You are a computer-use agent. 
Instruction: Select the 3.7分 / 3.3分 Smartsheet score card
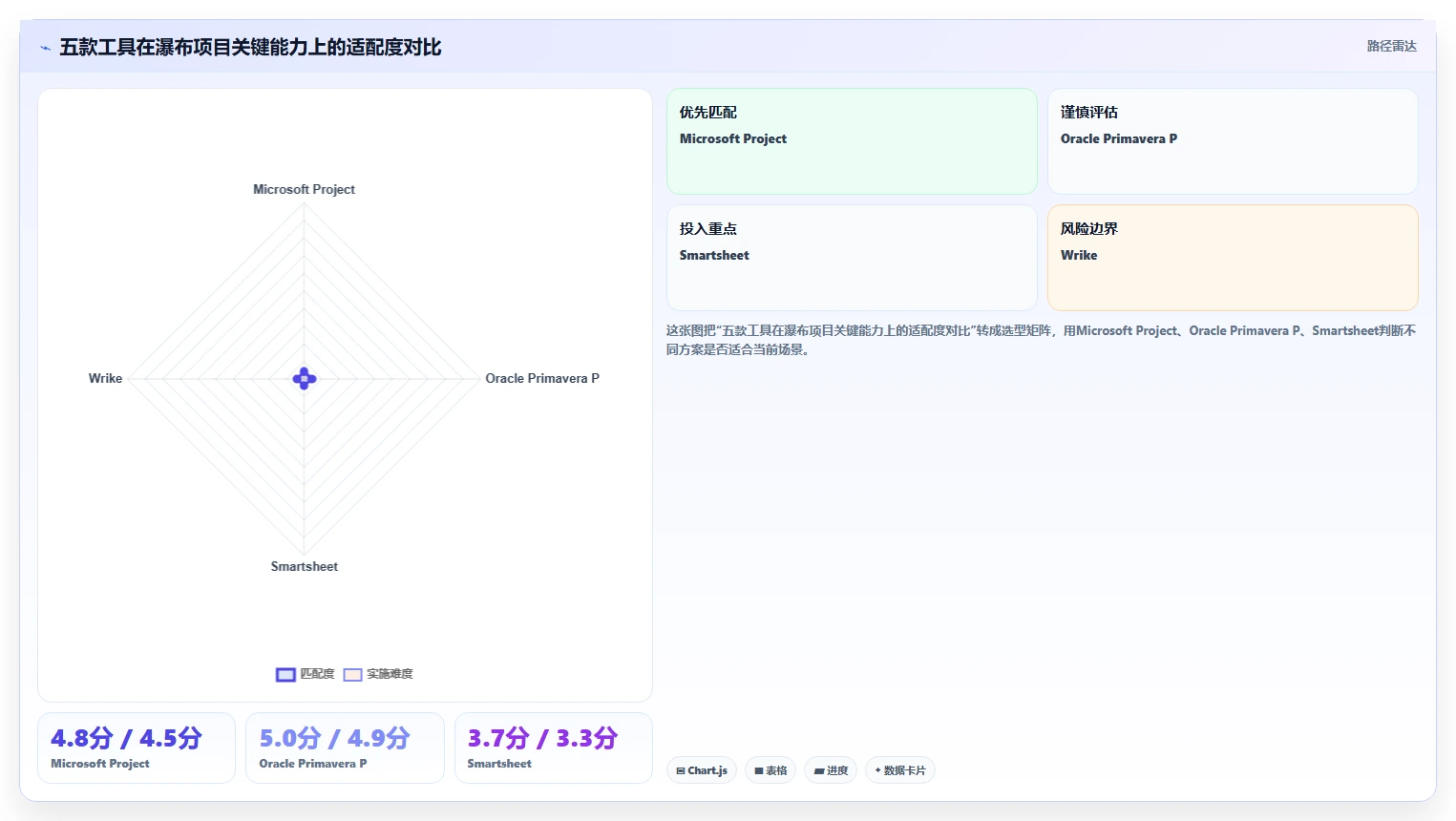click(x=554, y=747)
